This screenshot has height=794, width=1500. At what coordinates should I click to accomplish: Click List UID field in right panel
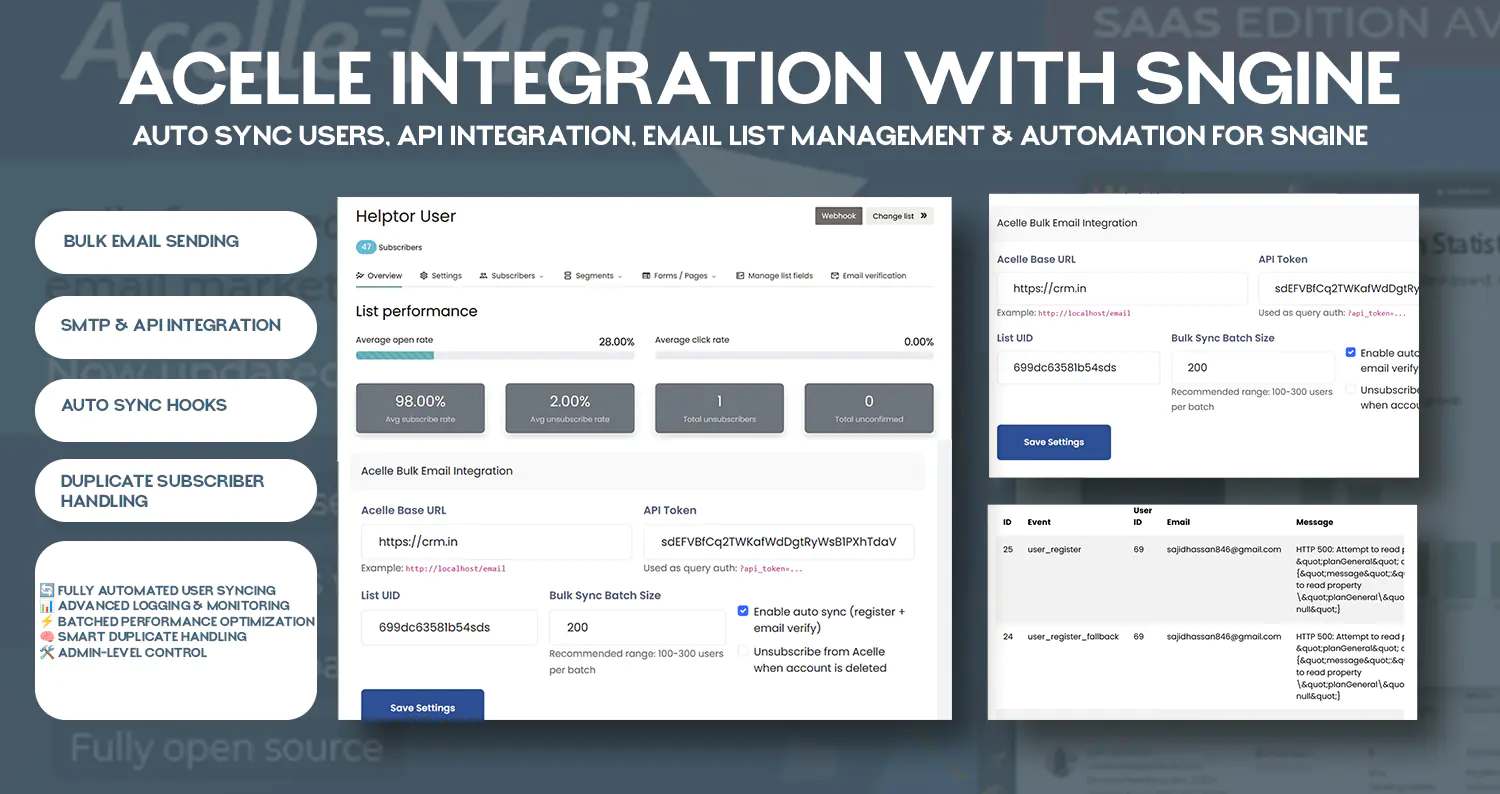click(1078, 367)
